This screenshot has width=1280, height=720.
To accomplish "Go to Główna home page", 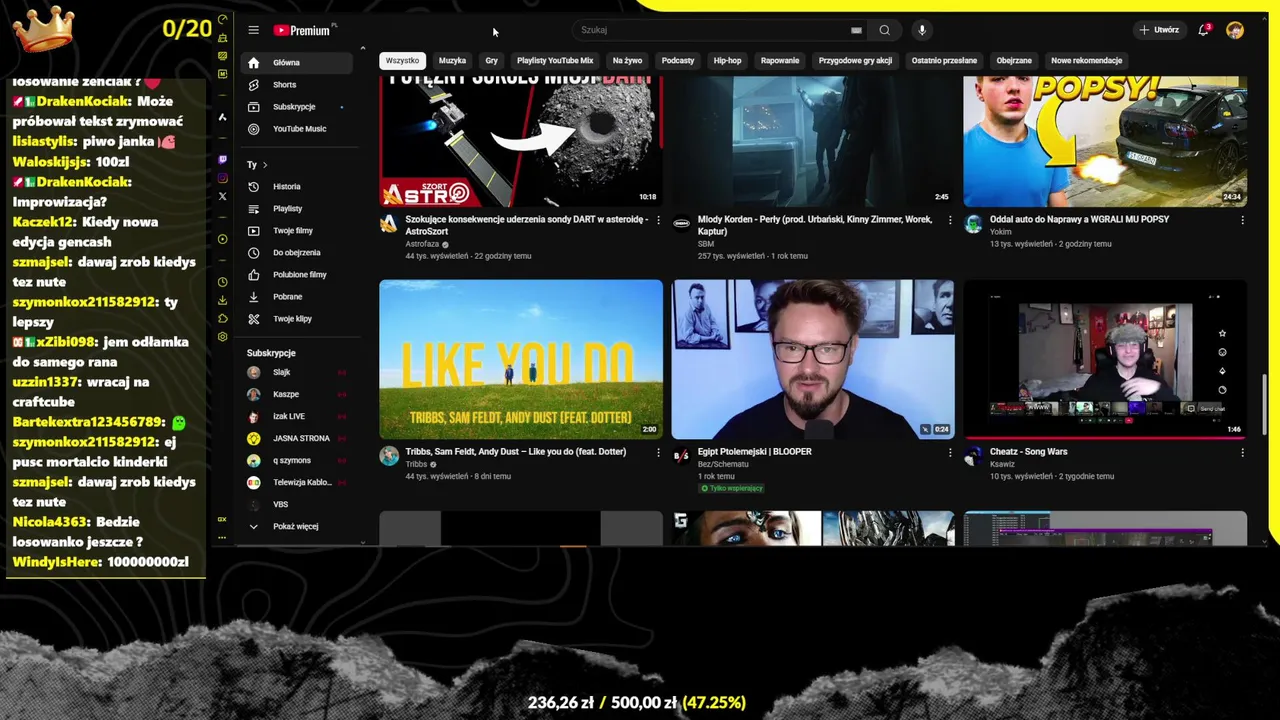I will (296, 62).
